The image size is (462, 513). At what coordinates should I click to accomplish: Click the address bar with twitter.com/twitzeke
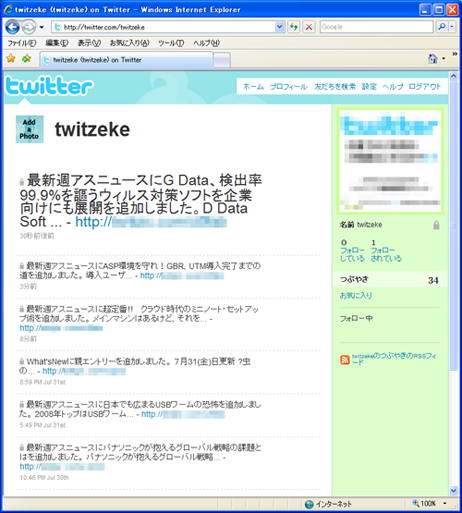coord(163,27)
